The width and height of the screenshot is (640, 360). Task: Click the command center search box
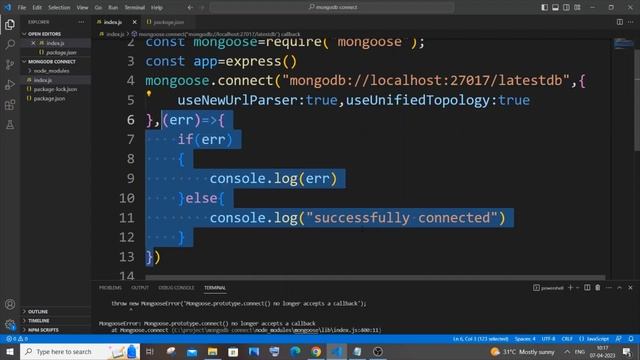(x=332, y=7)
